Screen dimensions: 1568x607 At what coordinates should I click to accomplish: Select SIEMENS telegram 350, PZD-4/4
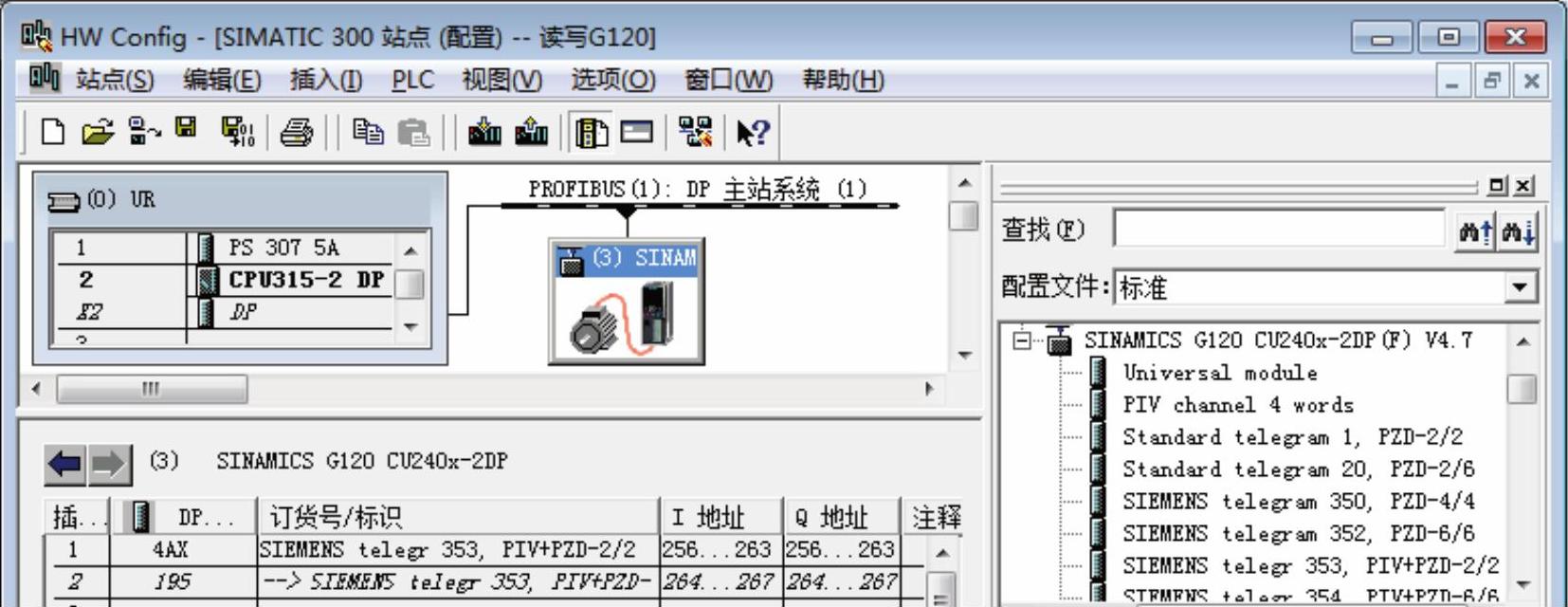(x=1298, y=502)
